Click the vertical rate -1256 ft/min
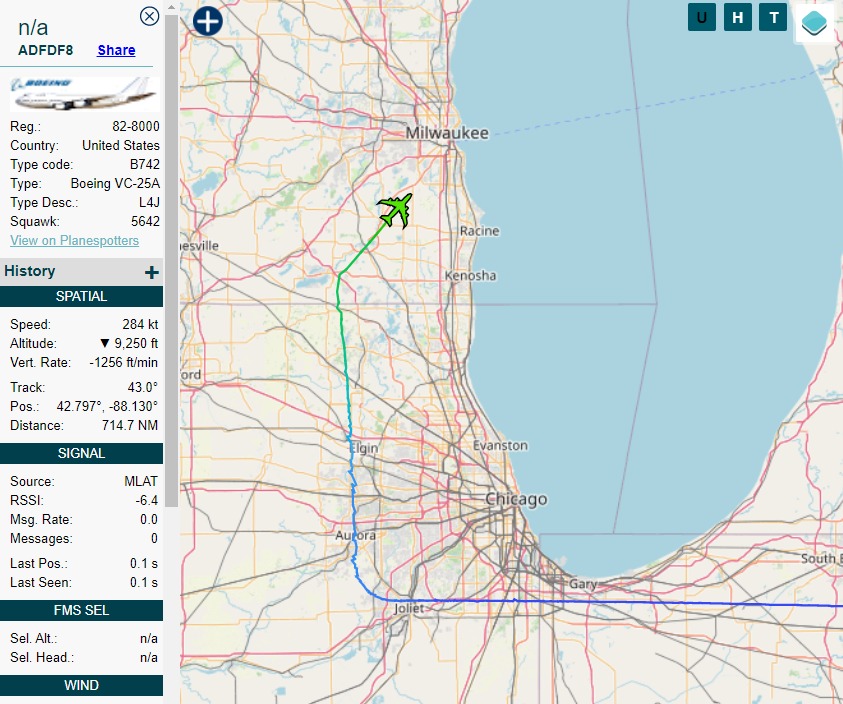843x704 pixels. [124, 362]
